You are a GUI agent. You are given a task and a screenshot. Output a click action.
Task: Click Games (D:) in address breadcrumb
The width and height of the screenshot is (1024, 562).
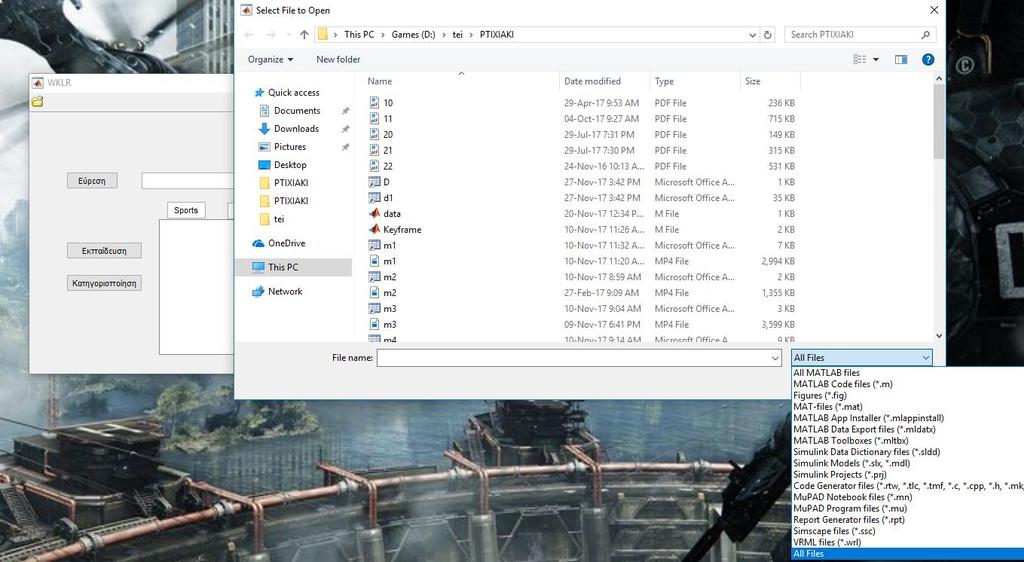coord(413,35)
